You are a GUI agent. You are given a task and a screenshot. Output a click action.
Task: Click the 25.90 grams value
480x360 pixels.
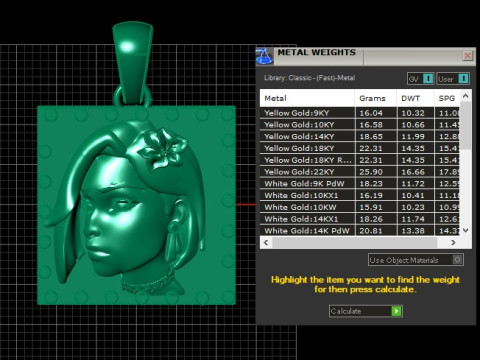[x=371, y=172]
